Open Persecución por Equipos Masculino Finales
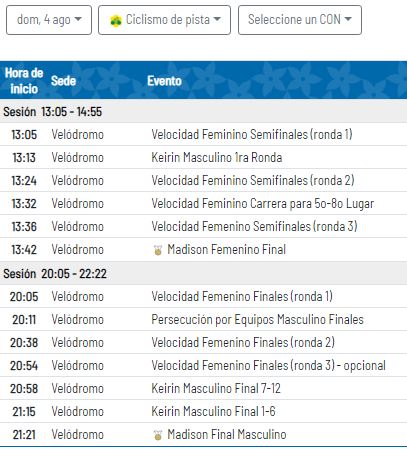This screenshot has height=452, width=407. (257, 320)
